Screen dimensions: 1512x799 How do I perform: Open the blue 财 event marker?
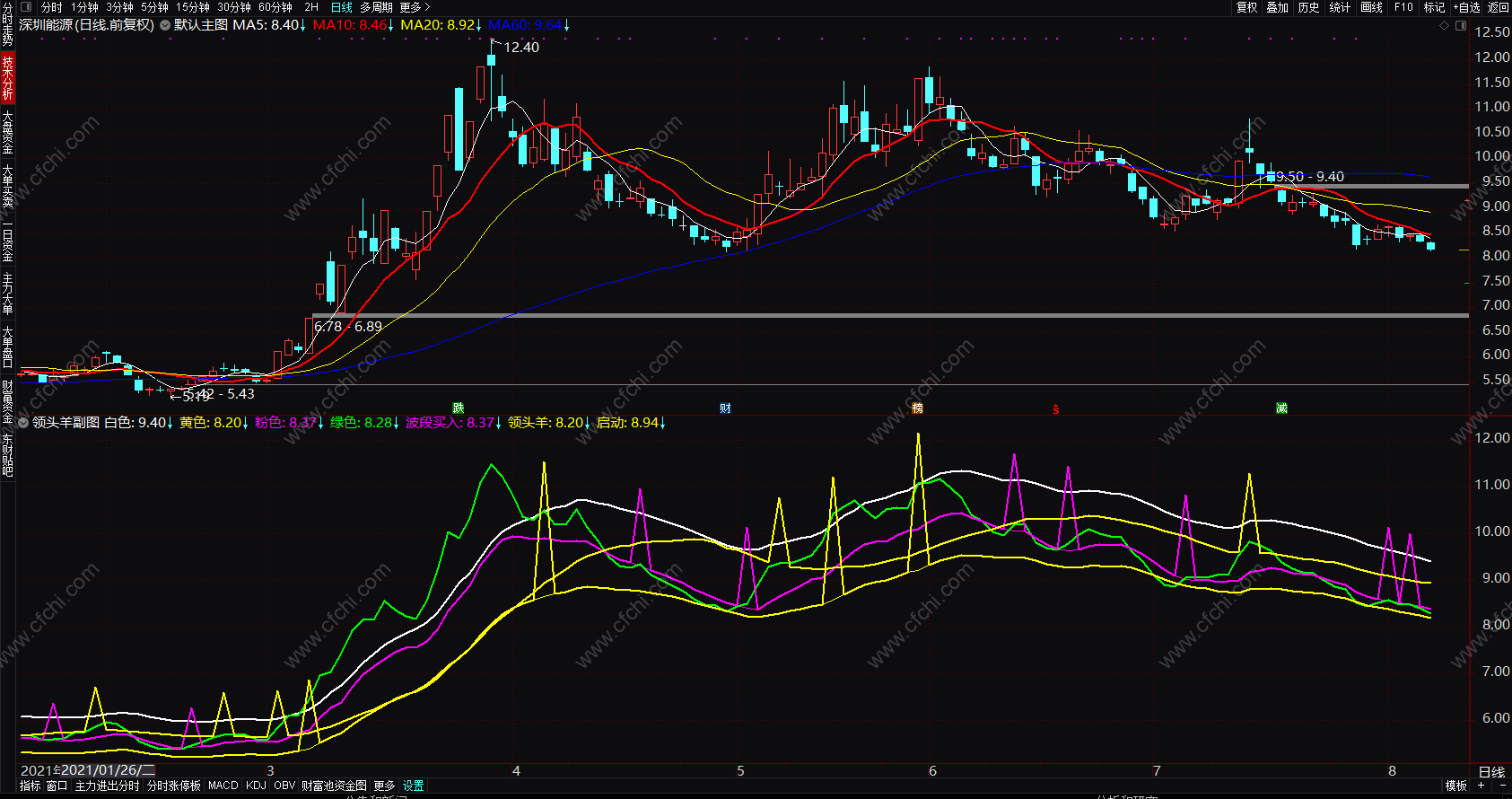point(725,408)
